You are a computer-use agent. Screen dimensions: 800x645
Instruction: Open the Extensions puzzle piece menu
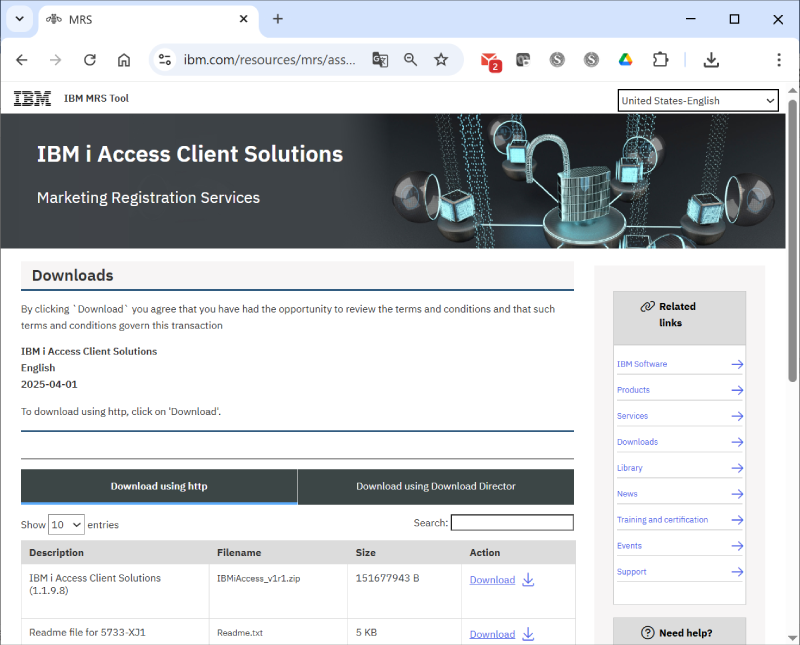pyautogui.click(x=660, y=60)
